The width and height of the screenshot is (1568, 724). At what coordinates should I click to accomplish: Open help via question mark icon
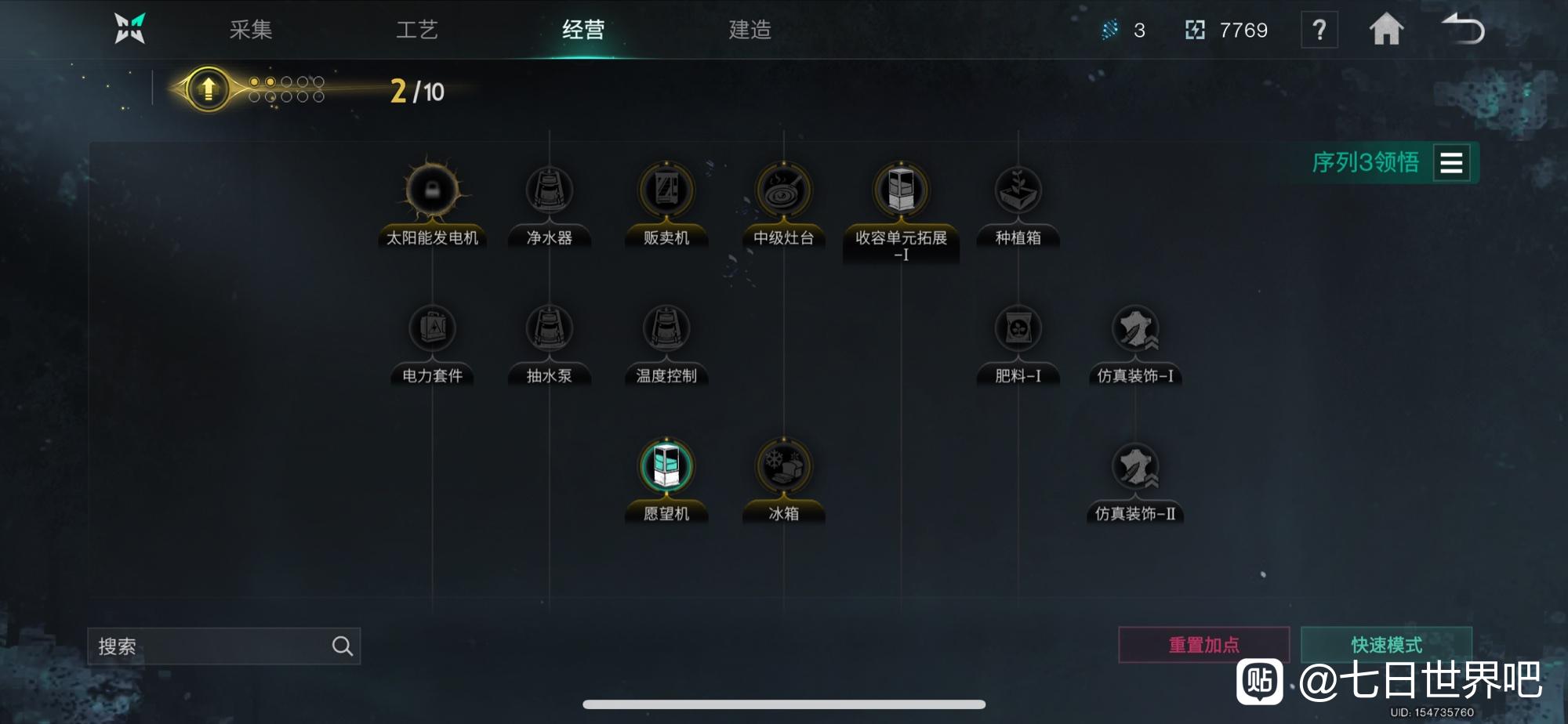pyautogui.click(x=1319, y=30)
